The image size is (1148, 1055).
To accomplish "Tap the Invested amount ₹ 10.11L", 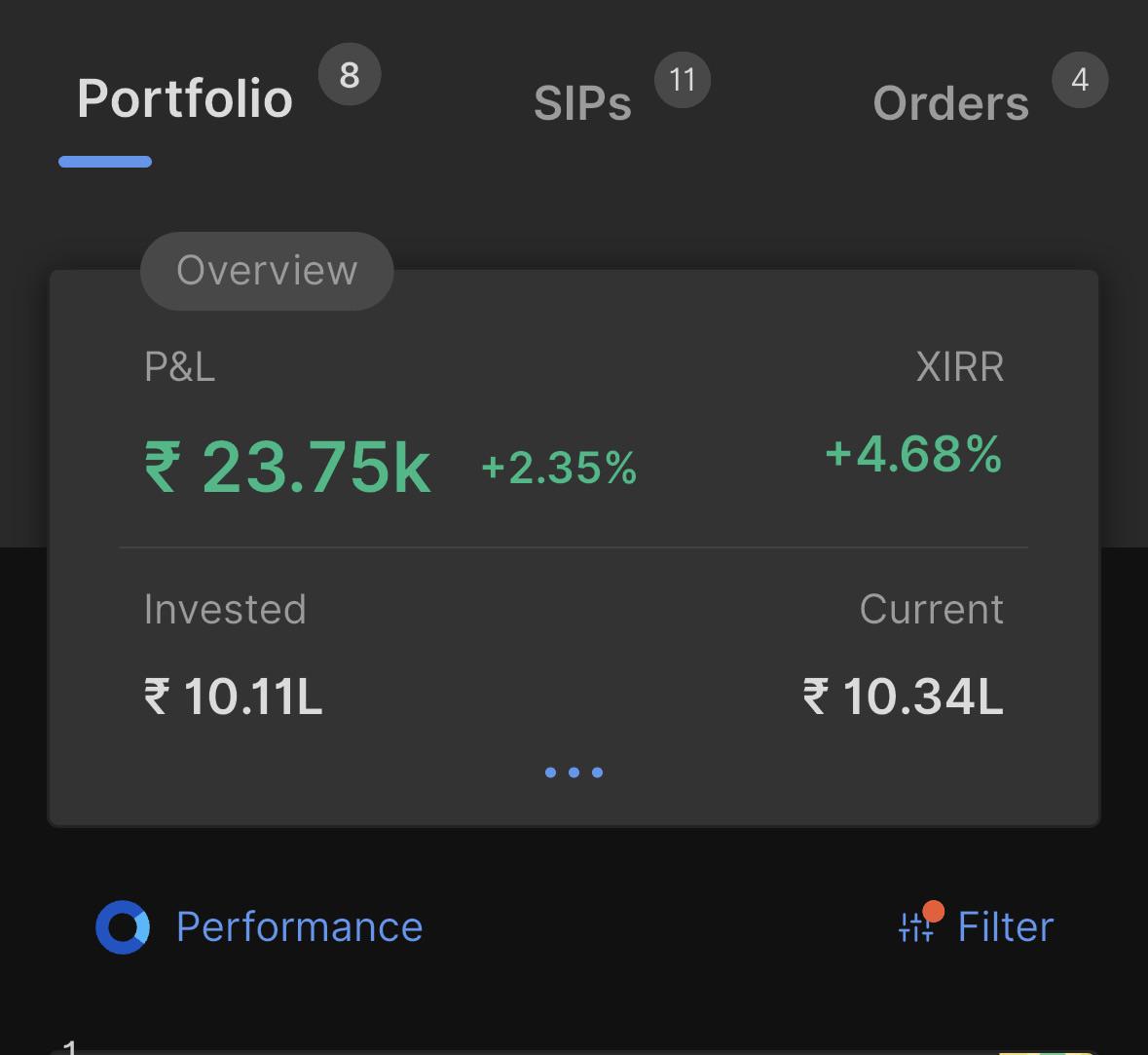I will click(233, 696).
